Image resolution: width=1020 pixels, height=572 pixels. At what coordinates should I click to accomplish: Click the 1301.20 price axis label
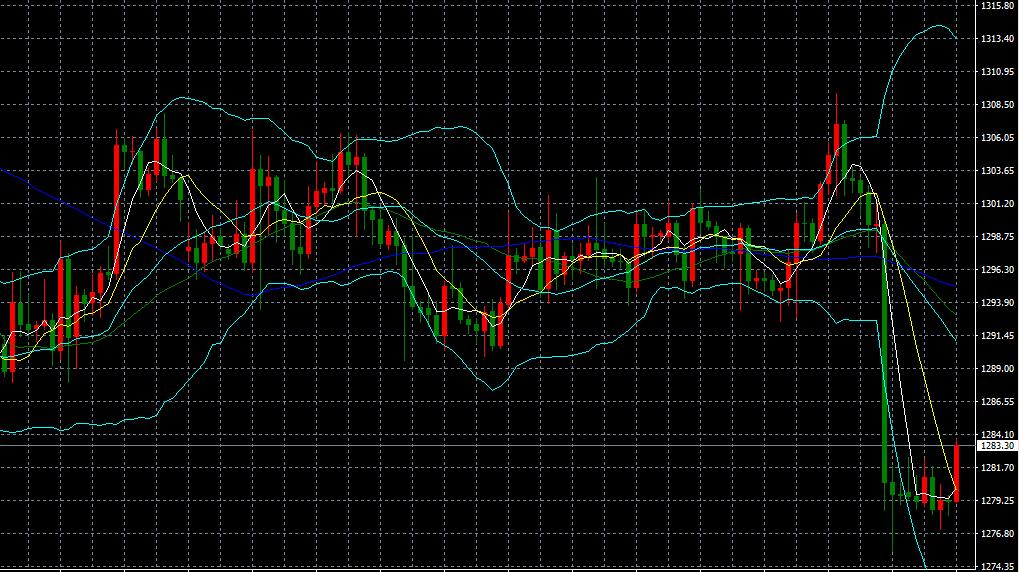pos(997,204)
